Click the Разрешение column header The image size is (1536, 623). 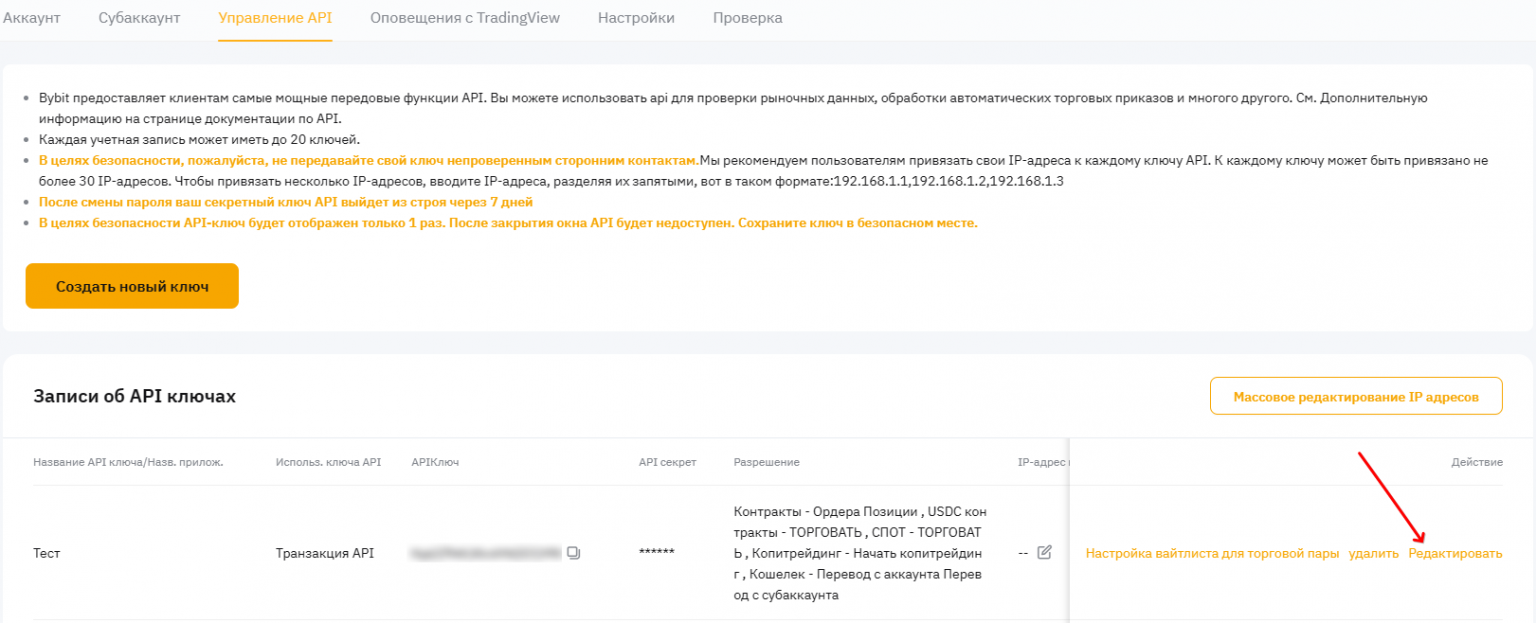point(766,462)
